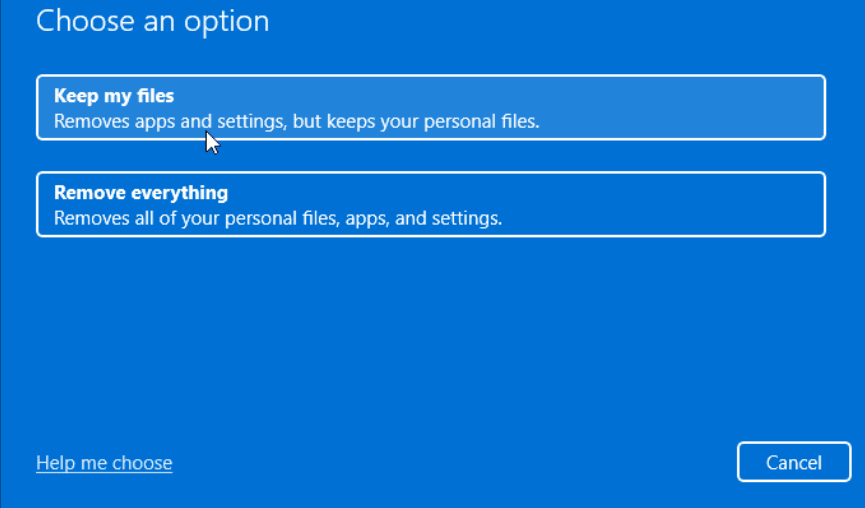
Task: Select the Keep my files option
Action: tap(430, 108)
